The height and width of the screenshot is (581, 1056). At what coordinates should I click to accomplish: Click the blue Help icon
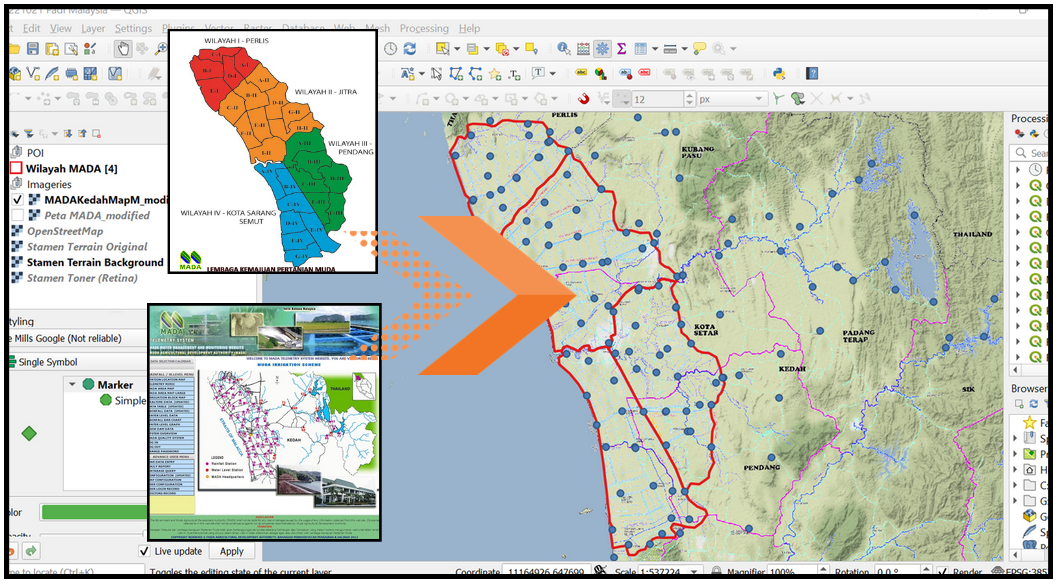click(x=812, y=73)
